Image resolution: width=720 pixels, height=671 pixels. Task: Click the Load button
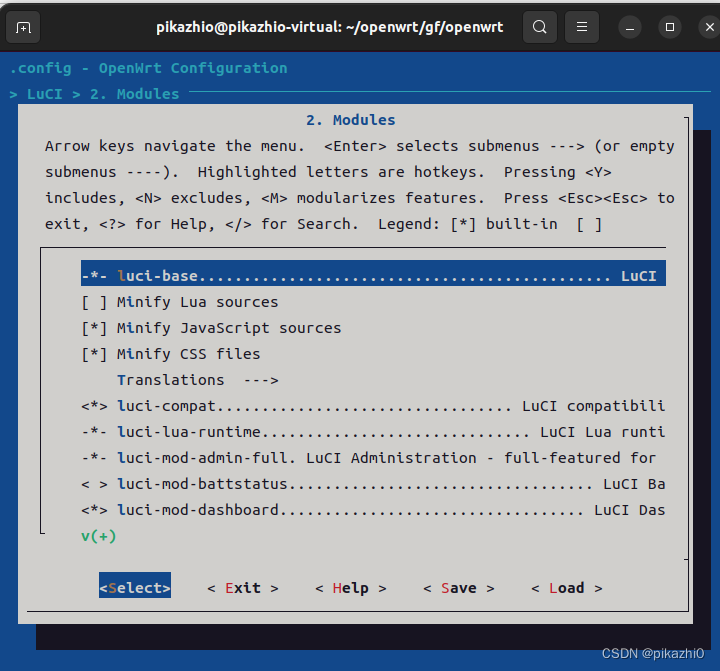click(567, 588)
